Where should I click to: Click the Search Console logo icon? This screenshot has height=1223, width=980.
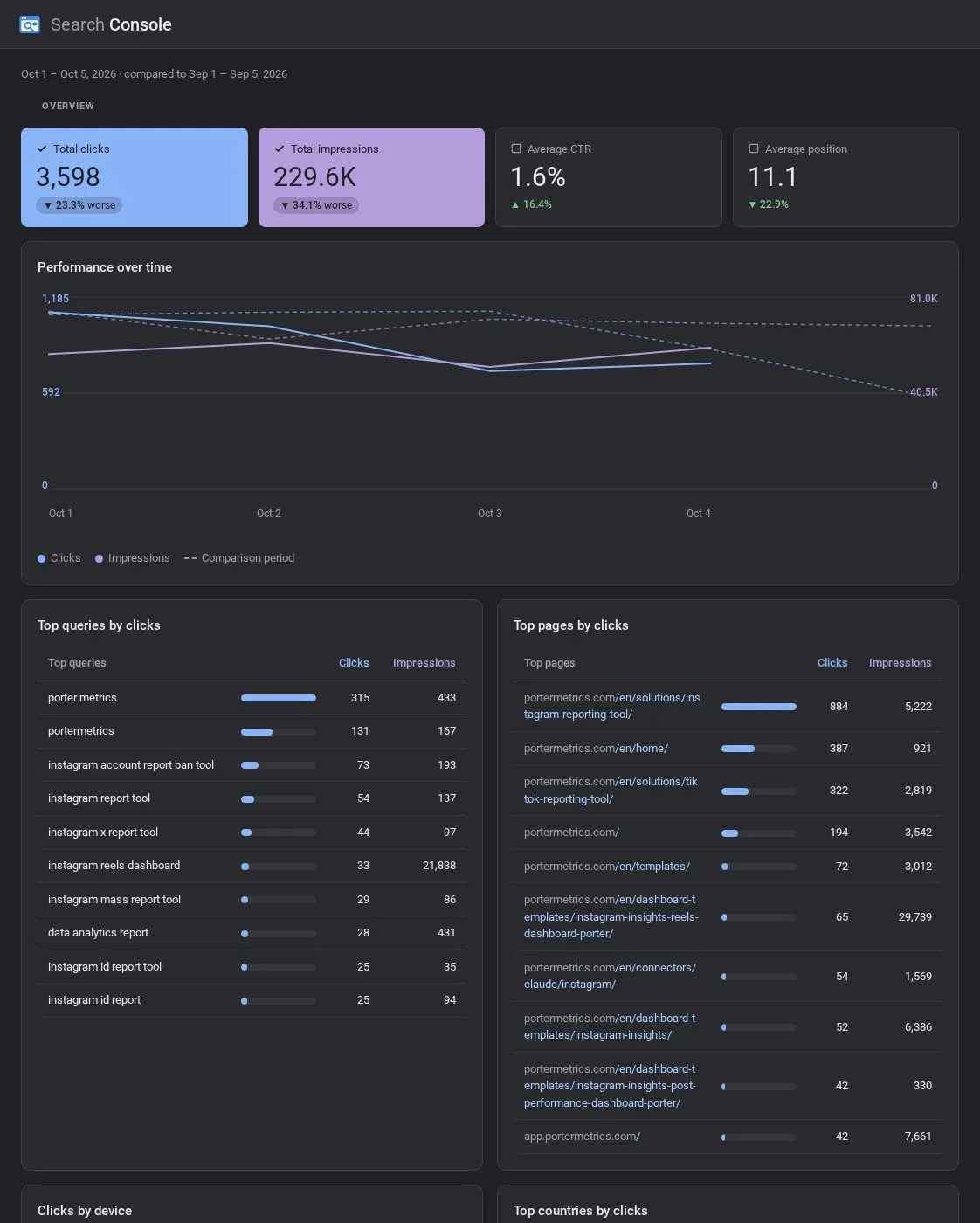point(30,24)
